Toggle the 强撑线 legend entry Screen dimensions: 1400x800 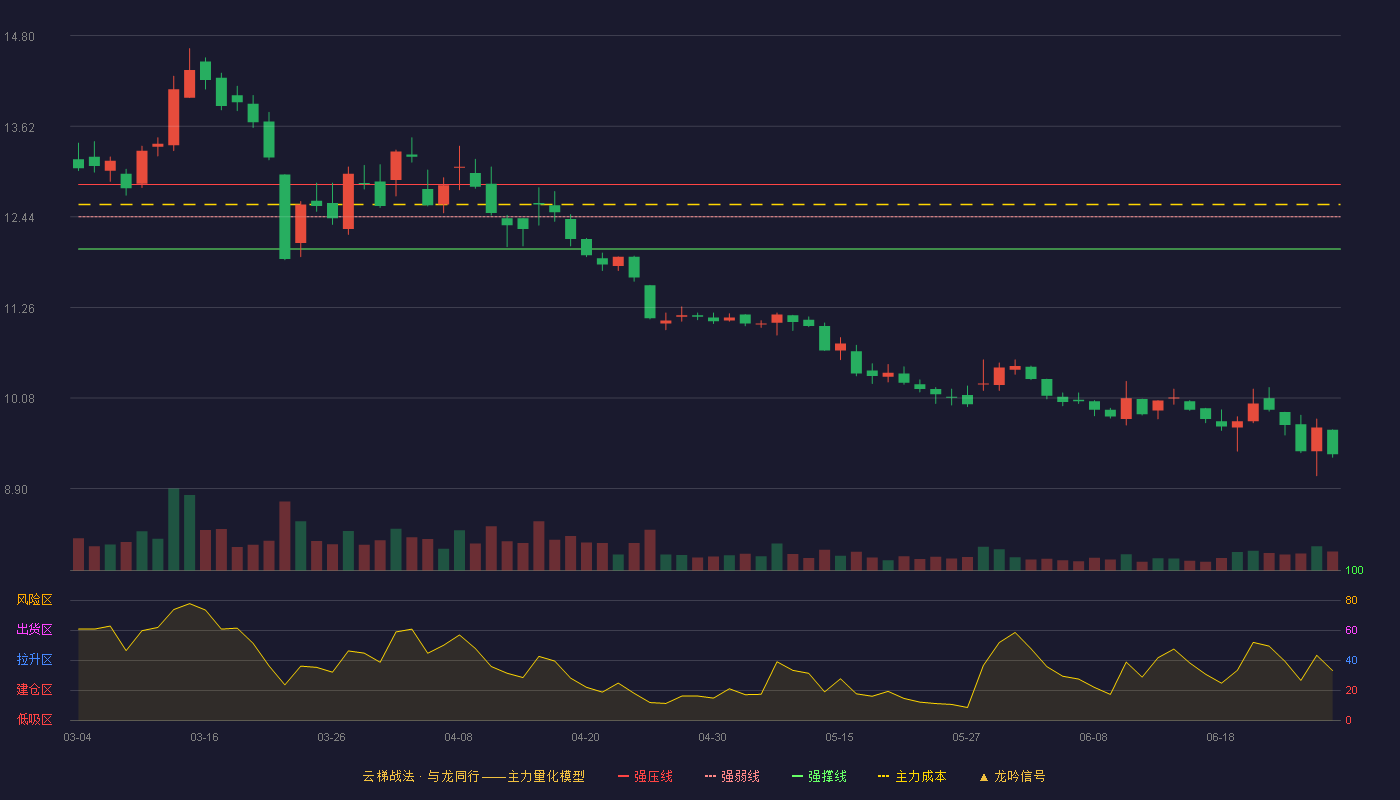tap(819, 776)
